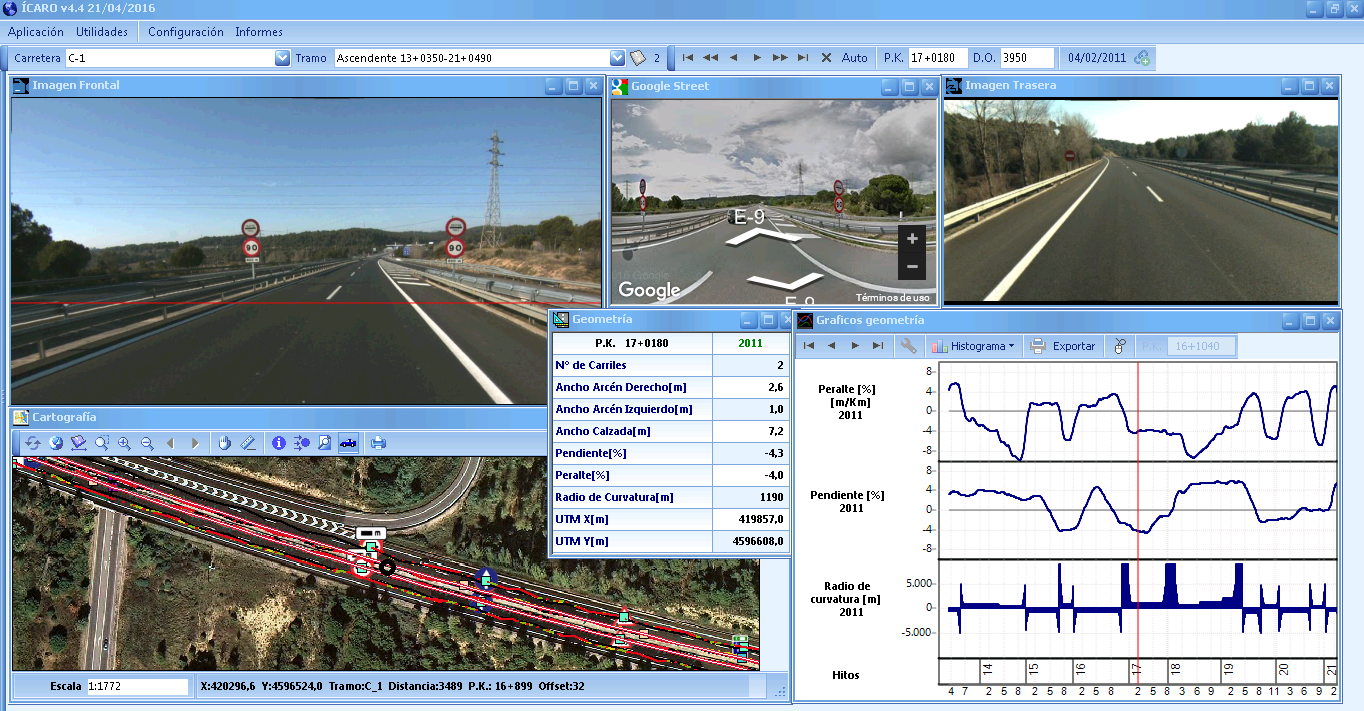1364x711 pixels.
Task: Click Términos de uso link in Google Street
Action: coord(892,298)
